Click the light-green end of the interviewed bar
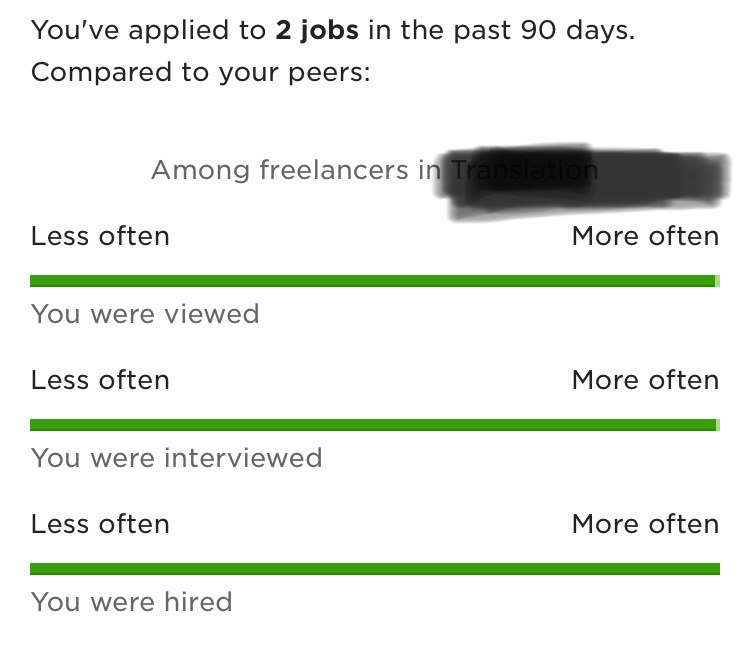Image resolution: width=750 pixels, height=657 pixels. point(718,425)
